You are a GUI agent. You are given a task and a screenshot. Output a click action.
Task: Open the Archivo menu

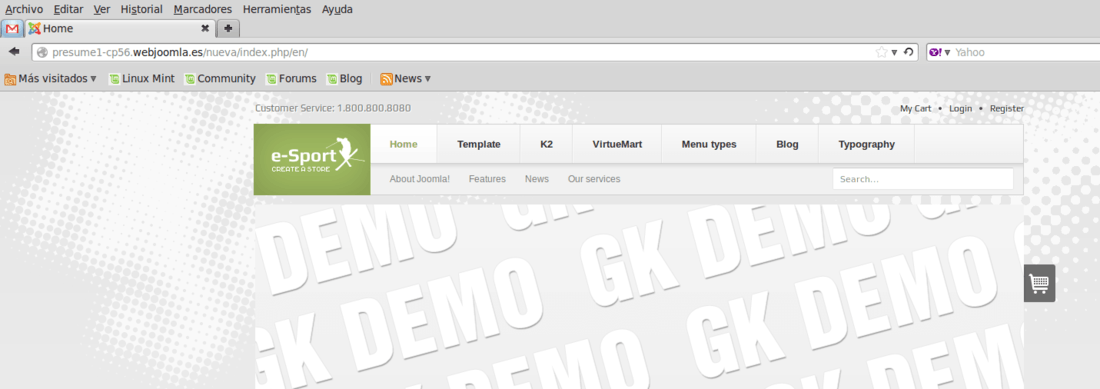24,9
